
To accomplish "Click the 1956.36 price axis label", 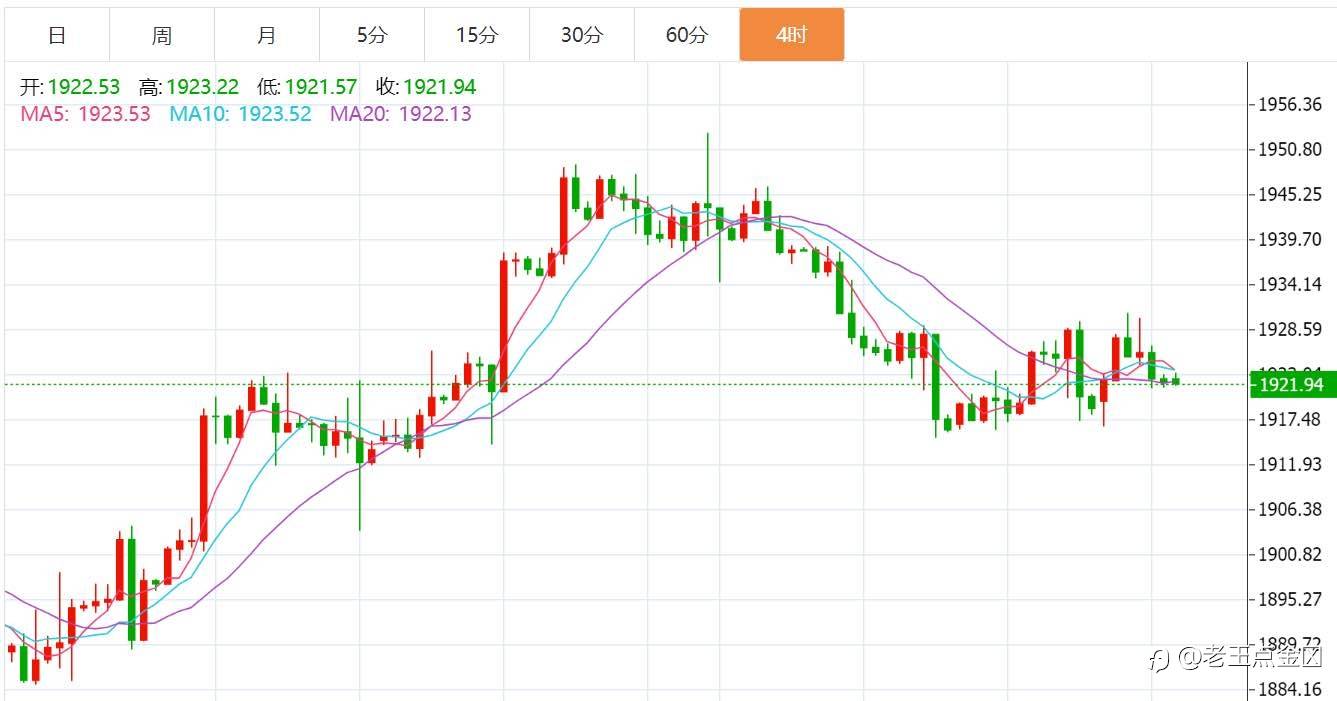I will coord(1290,105).
